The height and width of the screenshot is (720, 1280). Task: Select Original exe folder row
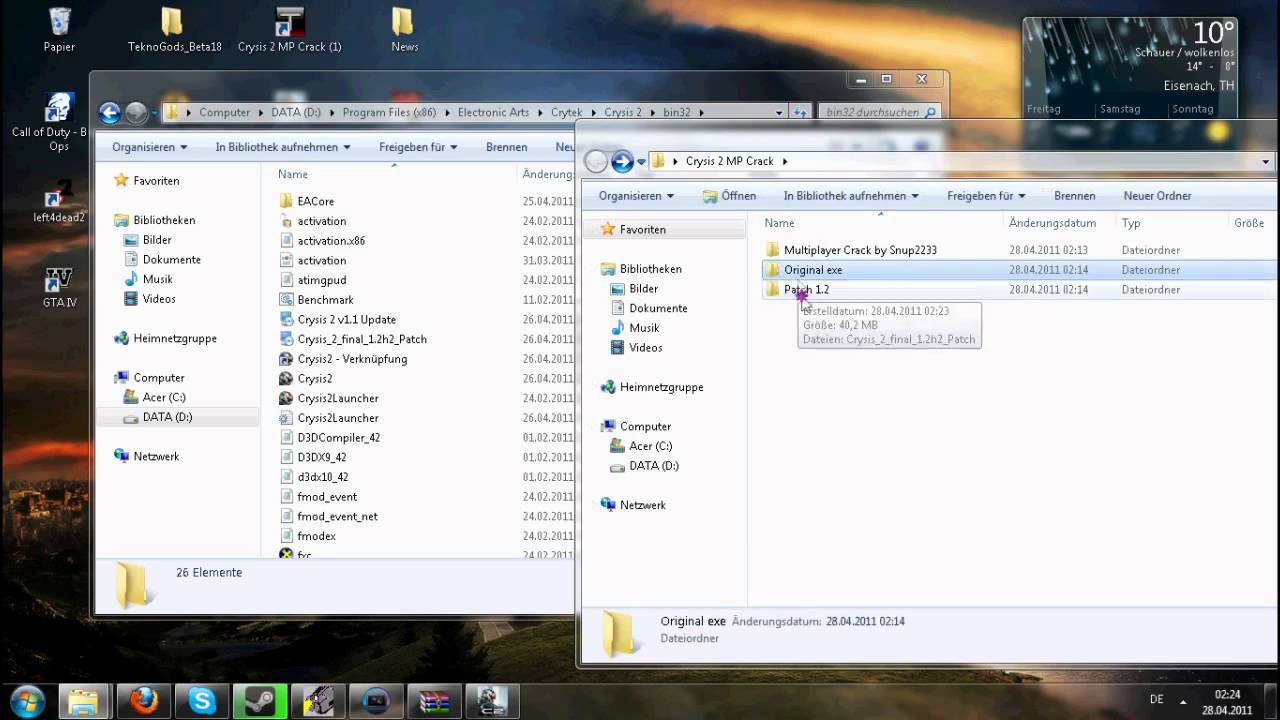pos(1019,270)
